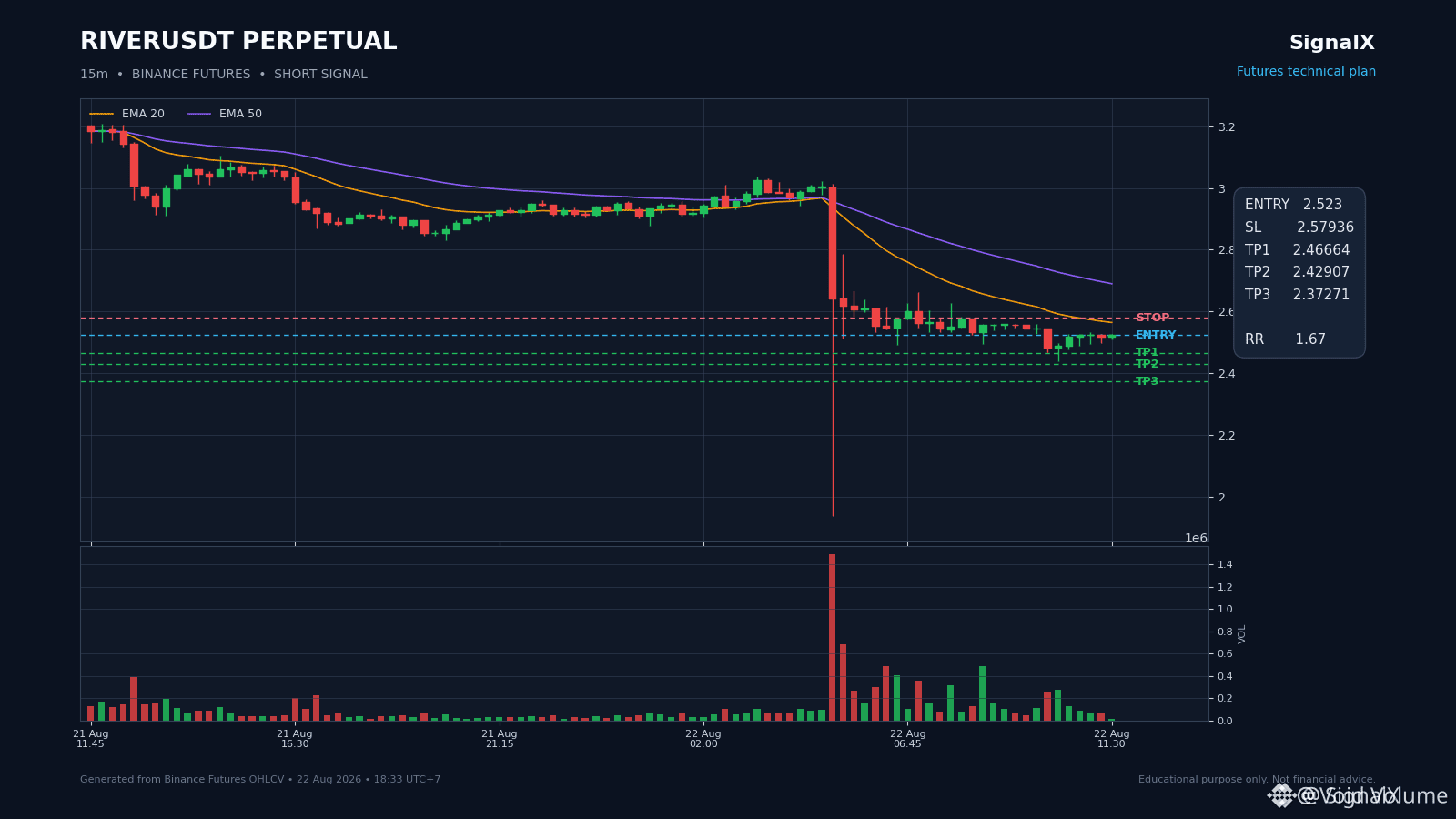Click the '22 Aug 11:30' time axis label
This screenshot has width=1456, height=819.
[x=1112, y=739]
